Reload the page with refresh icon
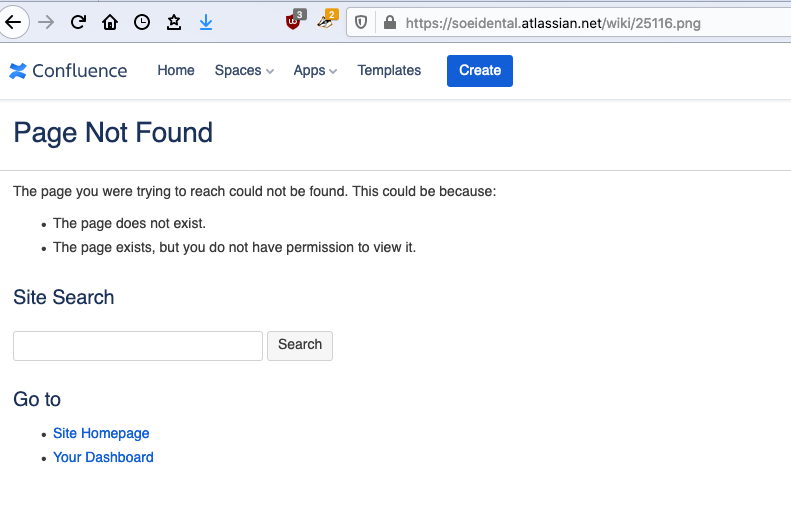 (x=78, y=22)
